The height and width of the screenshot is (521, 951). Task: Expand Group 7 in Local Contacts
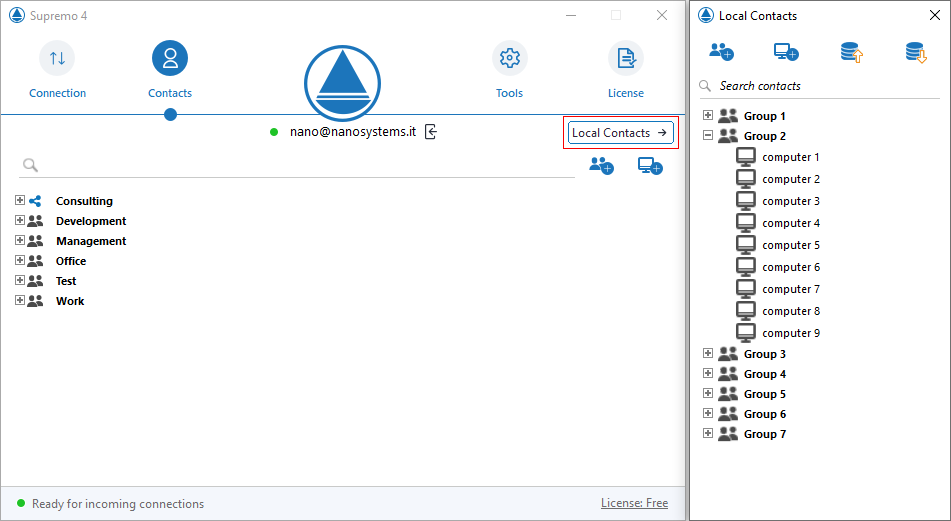pos(707,433)
